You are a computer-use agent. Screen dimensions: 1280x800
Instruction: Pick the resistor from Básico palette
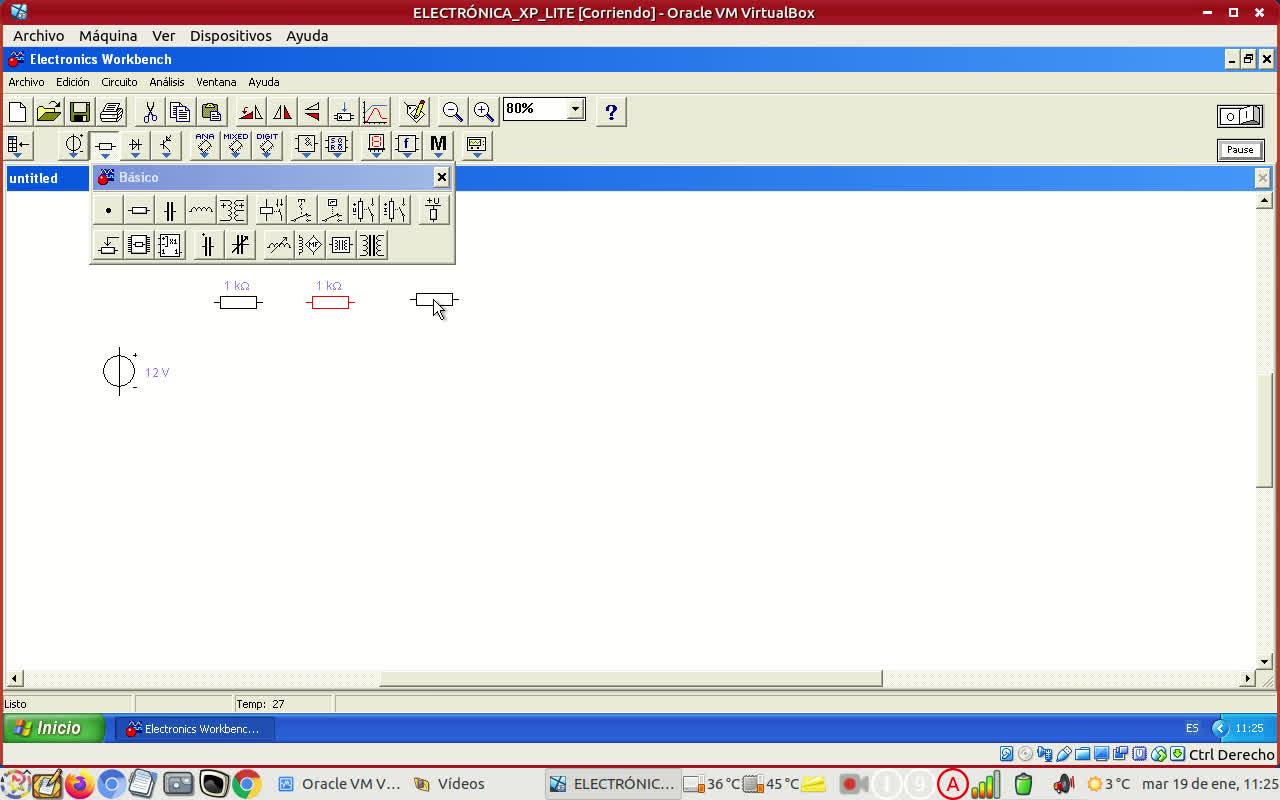(x=139, y=211)
